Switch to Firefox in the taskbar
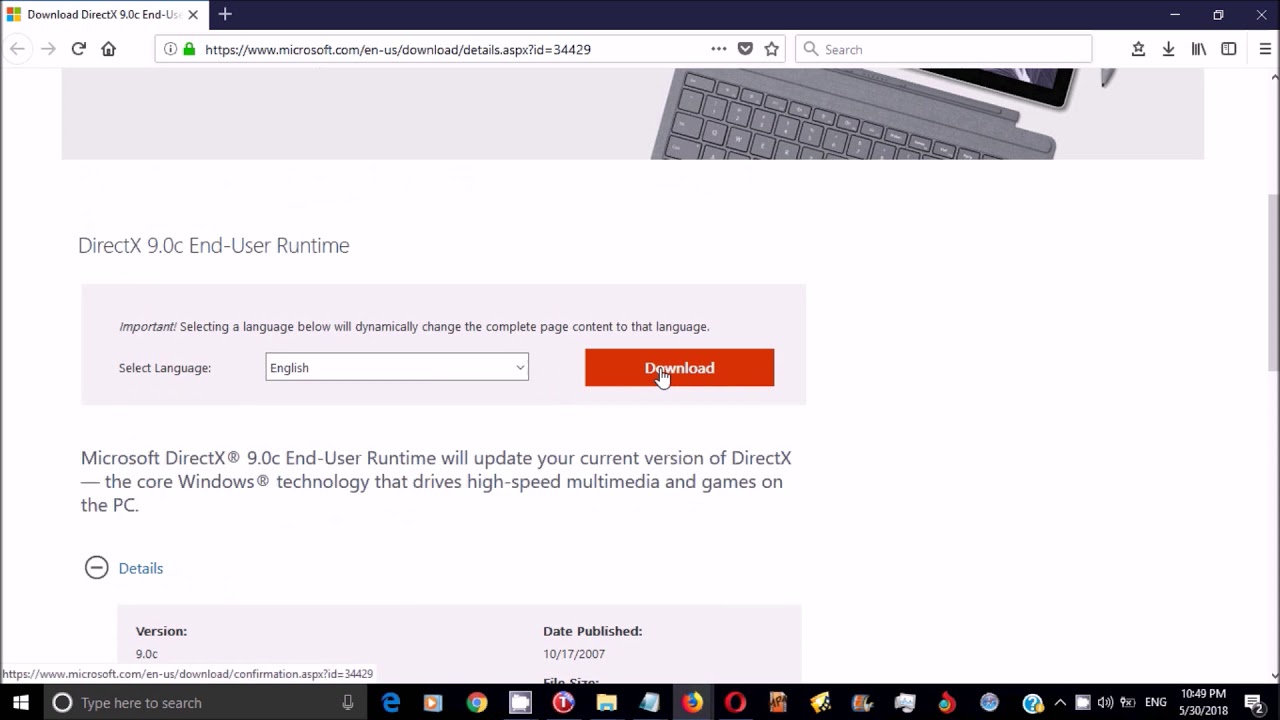This screenshot has width=1280, height=720. (692, 703)
